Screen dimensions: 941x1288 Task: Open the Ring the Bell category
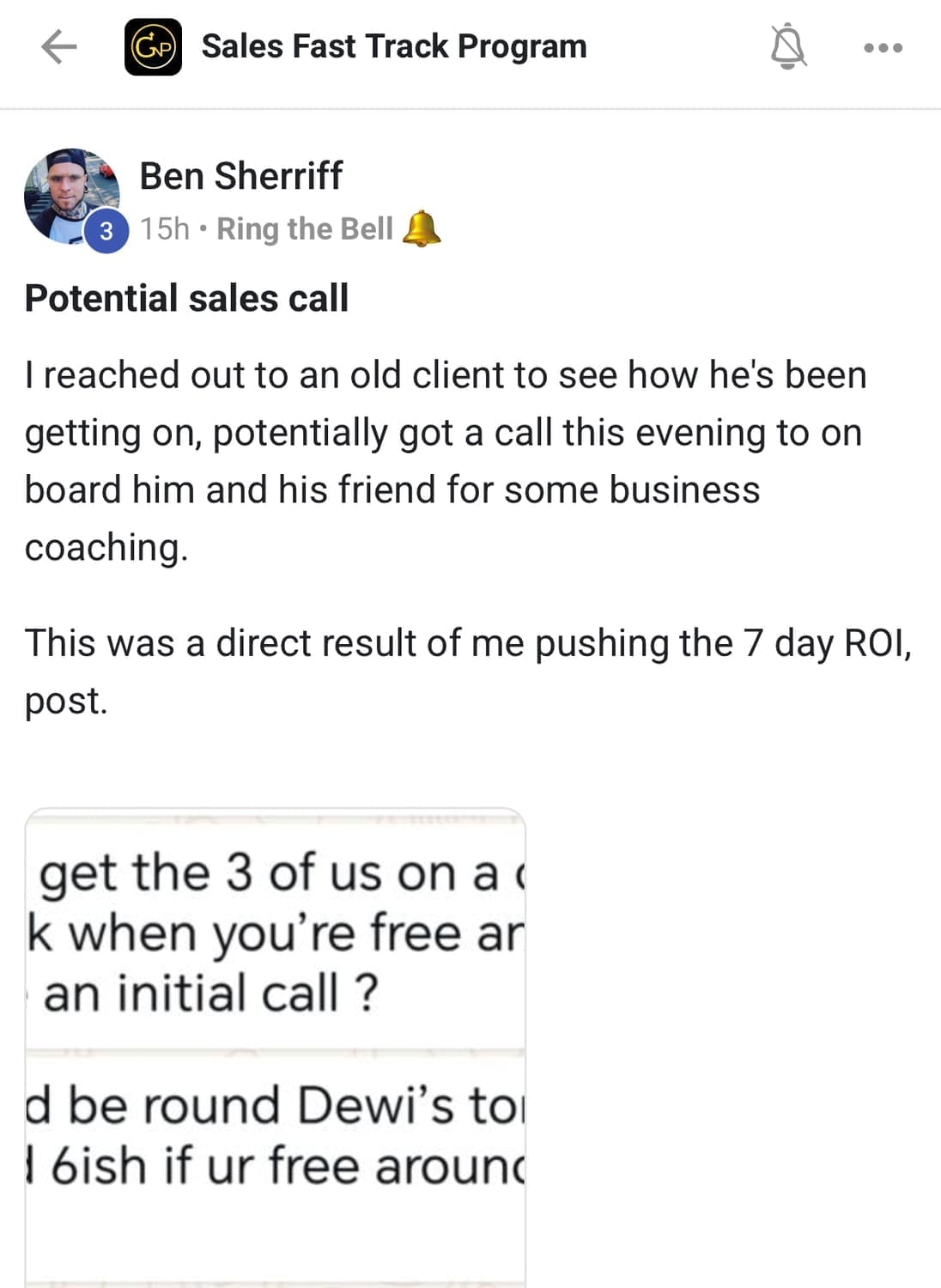[x=304, y=229]
